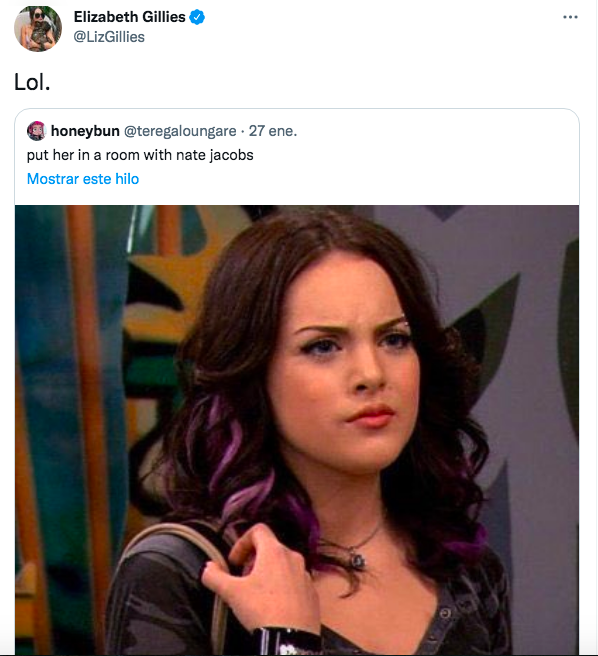Click the honeybun display name

[85, 131]
